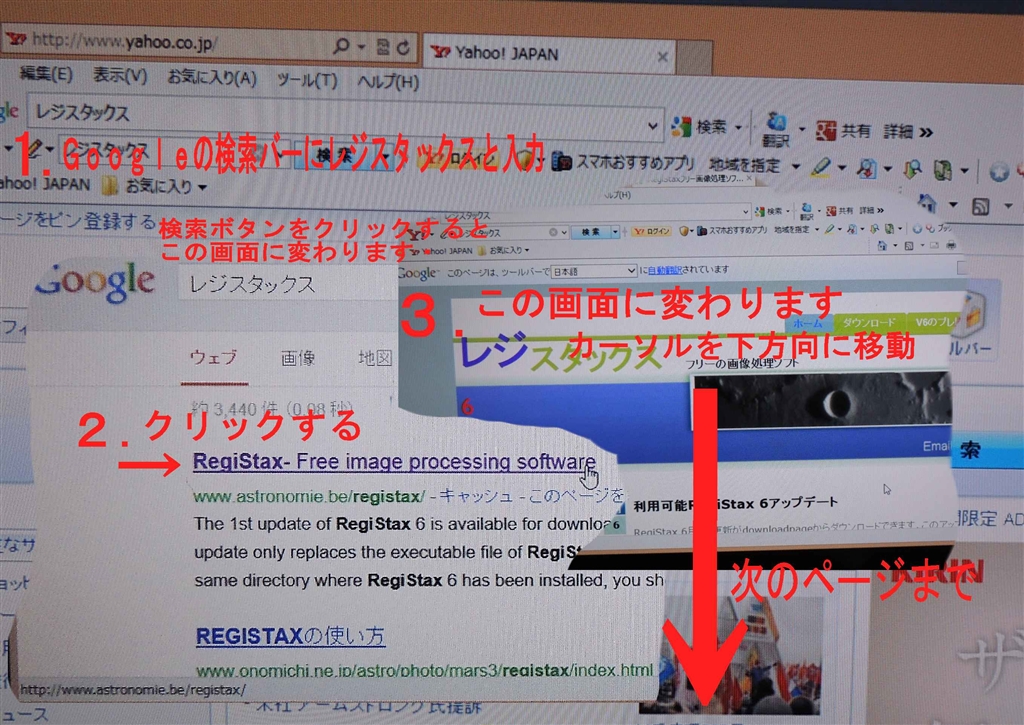Open the address bar autocomplete dropdown arrow
1024x725 pixels.
pyautogui.click(x=360, y=46)
